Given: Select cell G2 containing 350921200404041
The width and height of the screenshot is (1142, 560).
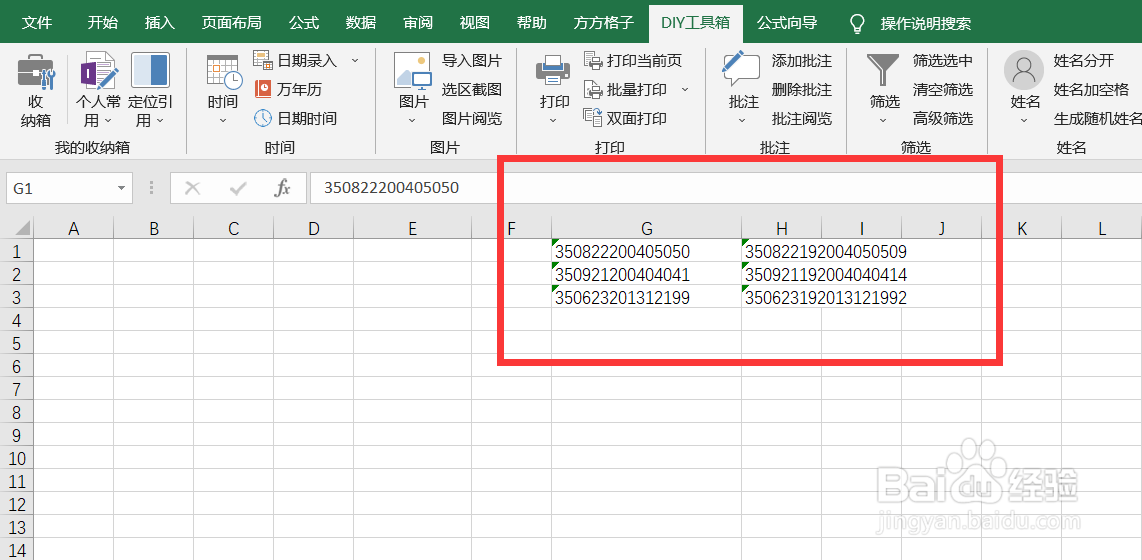Looking at the screenshot, I should click(647, 274).
